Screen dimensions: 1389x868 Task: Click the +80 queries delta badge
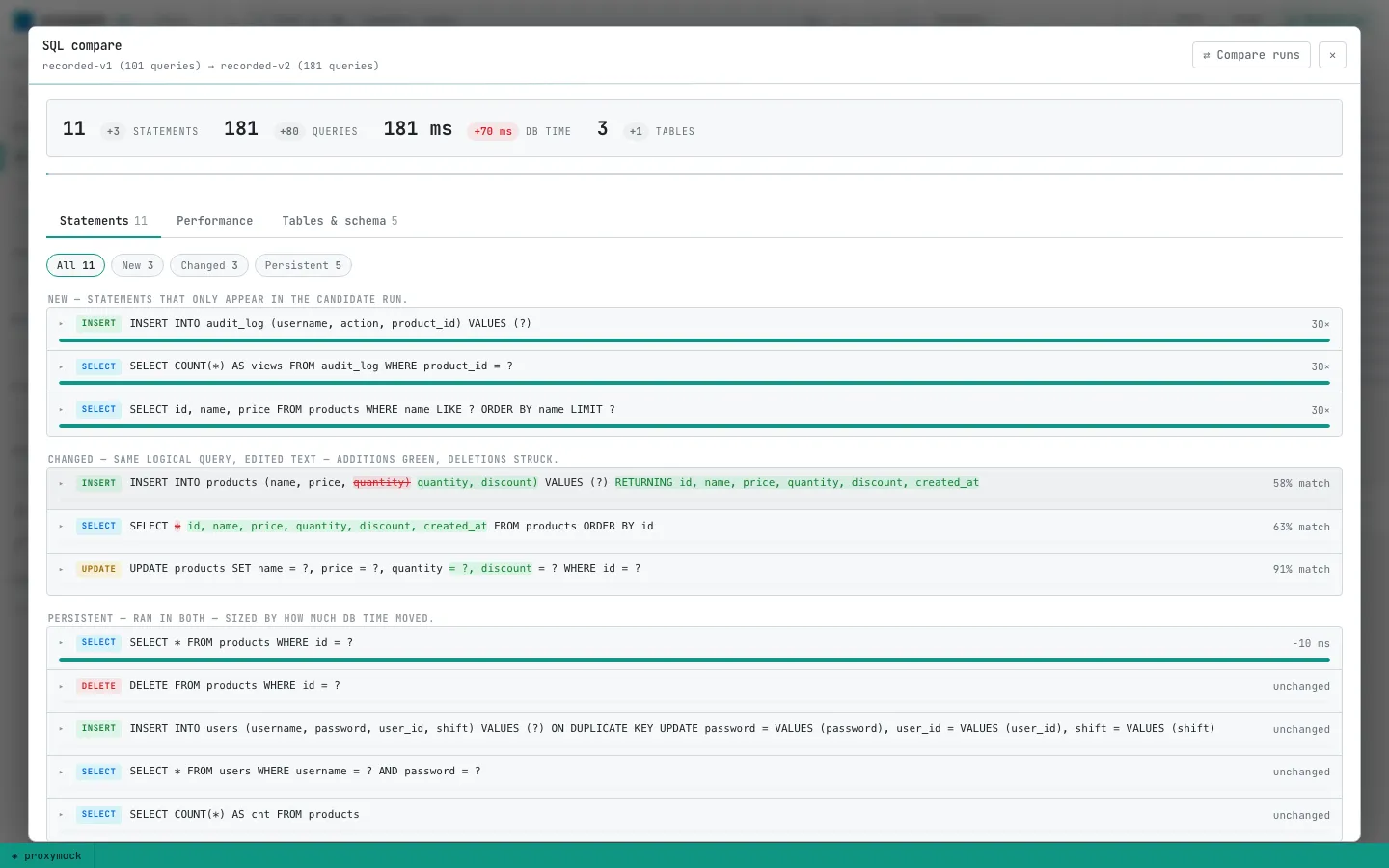tap(288, 131)
